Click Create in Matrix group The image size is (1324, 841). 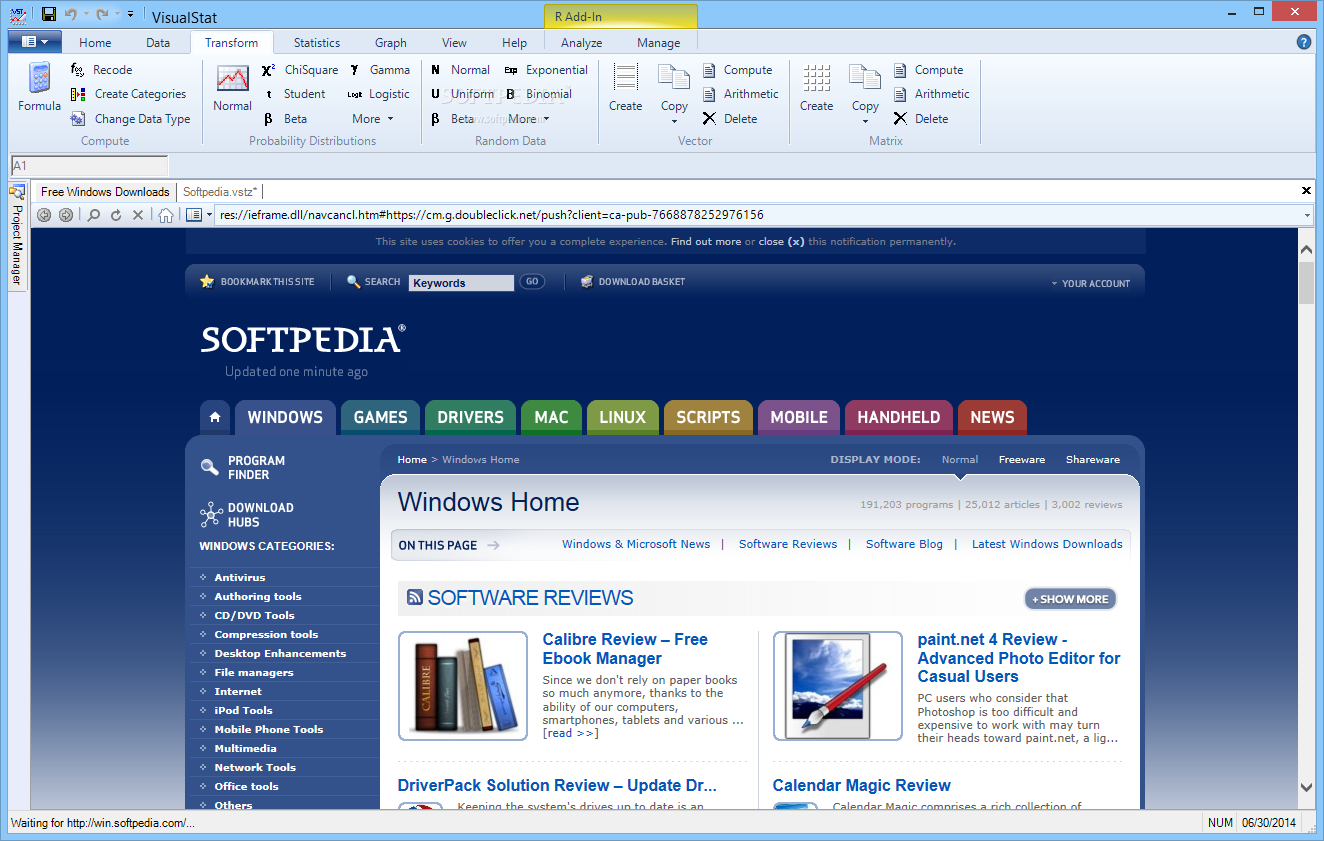click(817, 87)
